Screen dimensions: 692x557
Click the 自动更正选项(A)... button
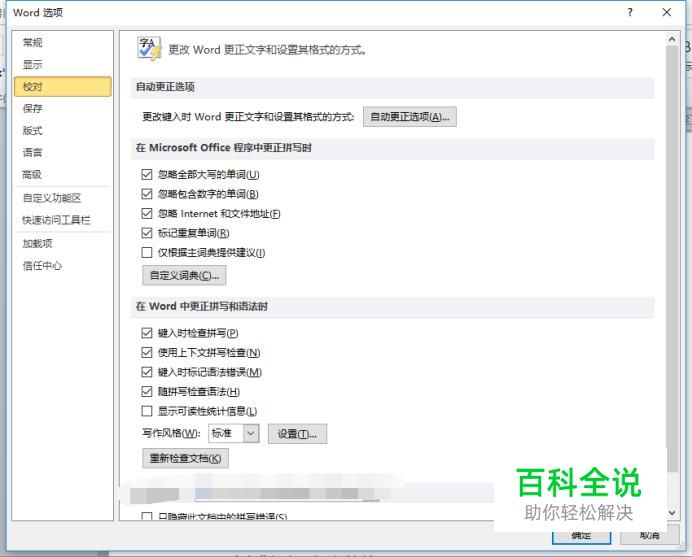(410, 117)
